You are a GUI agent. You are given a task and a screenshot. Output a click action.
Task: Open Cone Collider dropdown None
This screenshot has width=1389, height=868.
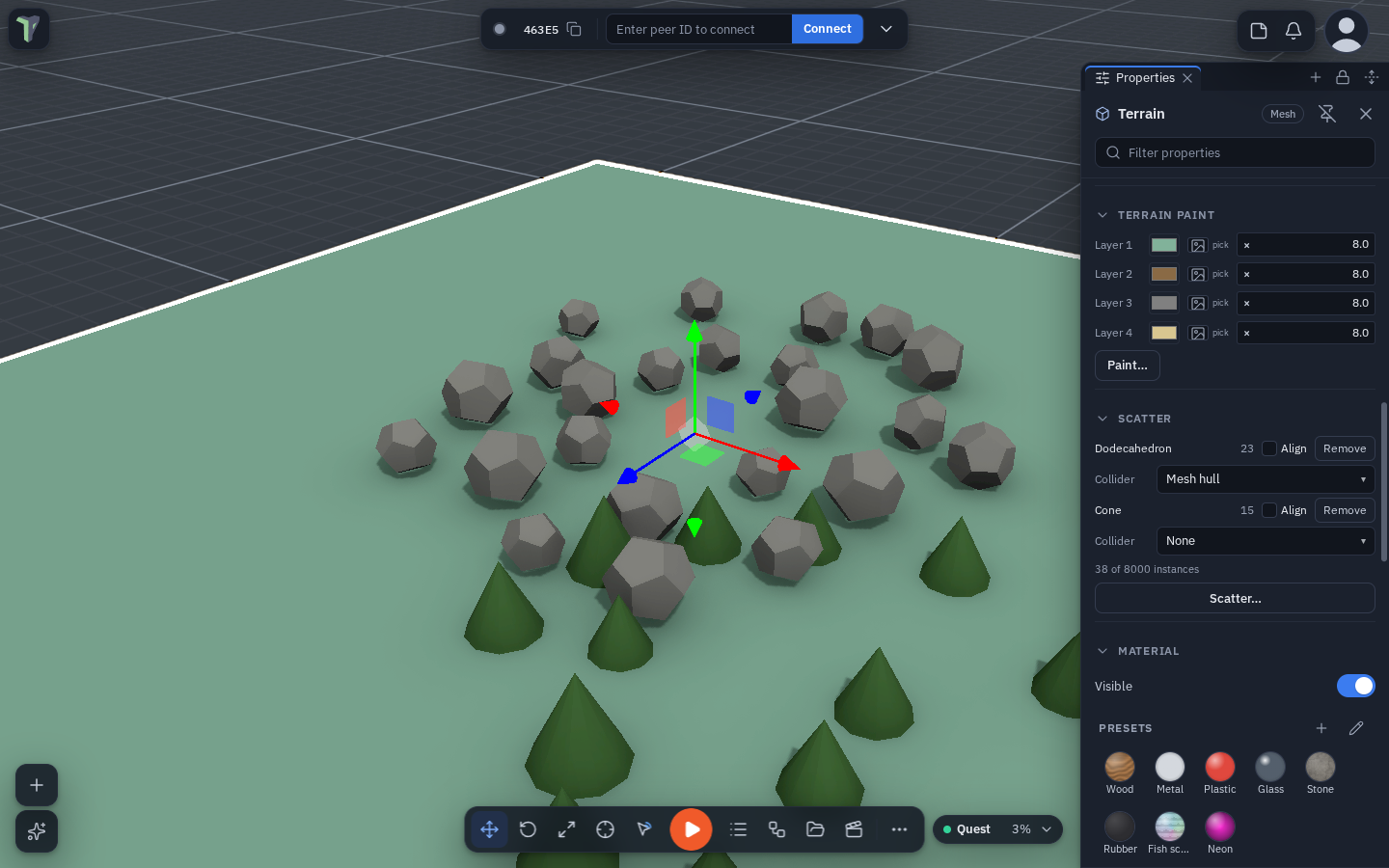tap(1266, 541)
